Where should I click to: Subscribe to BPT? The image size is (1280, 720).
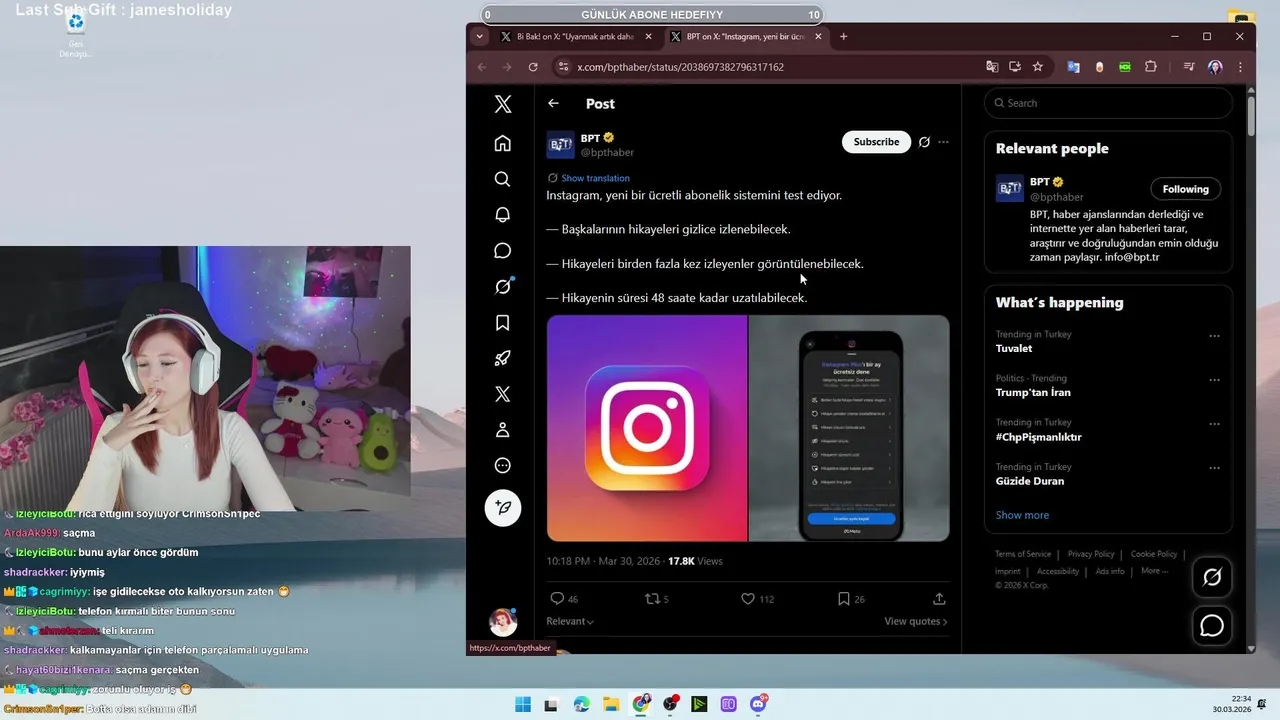pyautogui.click(x=876, y=142)
